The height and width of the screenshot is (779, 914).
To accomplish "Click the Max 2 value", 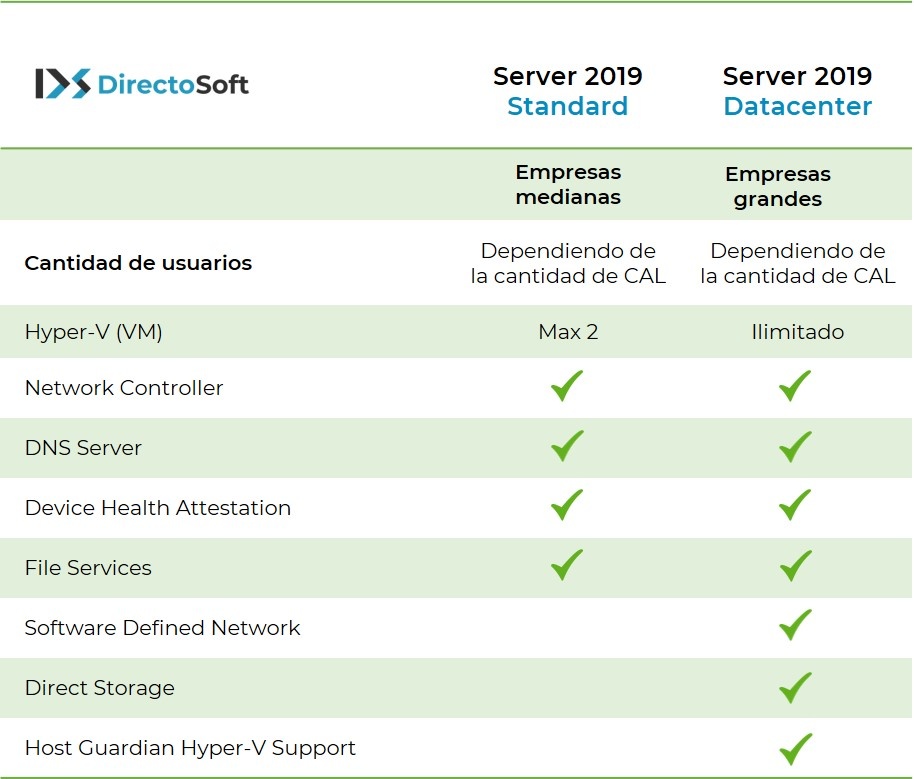I will (x=568, y=332).
